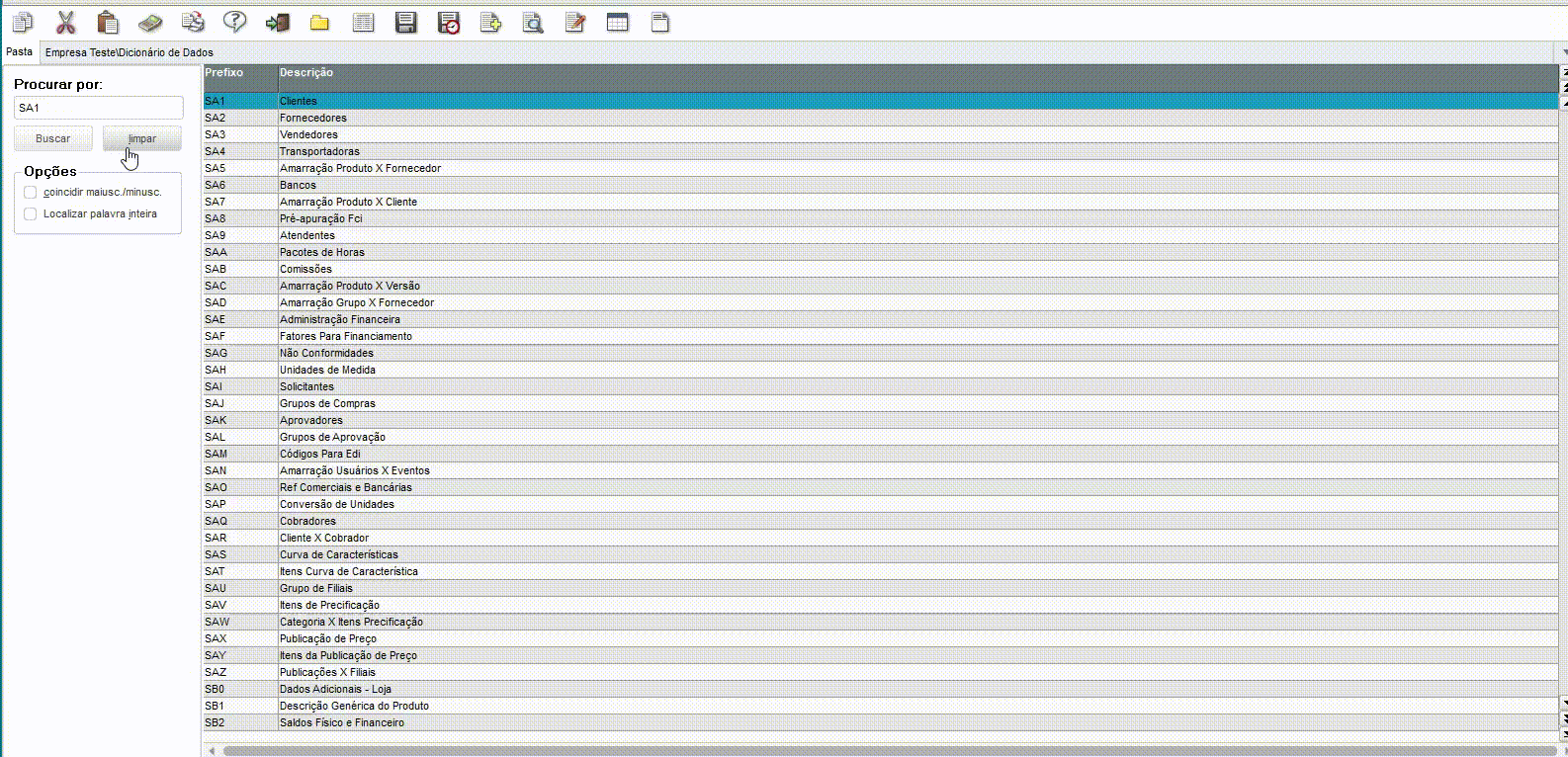Select Grupos de Compras row
The image size is (1568, 757).
coord(881,403)
